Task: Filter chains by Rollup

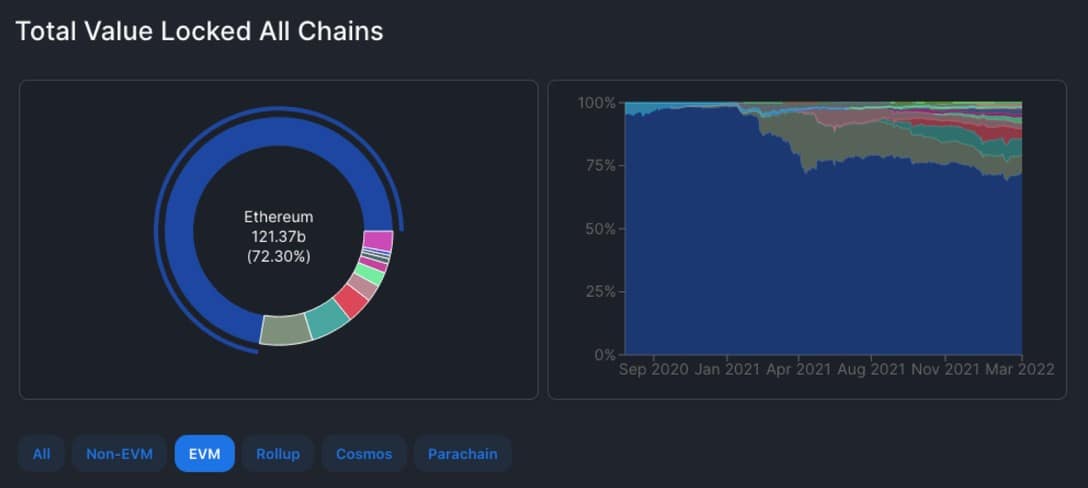Action: 277,453
